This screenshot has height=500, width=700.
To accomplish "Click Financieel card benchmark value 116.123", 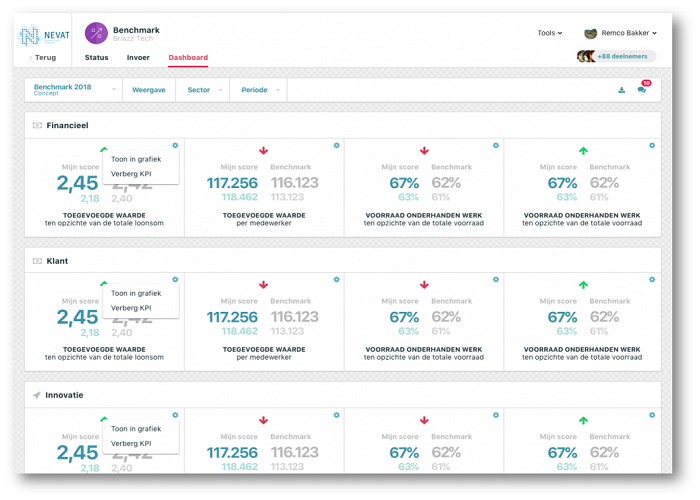I will pyautogui.click(x=295, y=183).
